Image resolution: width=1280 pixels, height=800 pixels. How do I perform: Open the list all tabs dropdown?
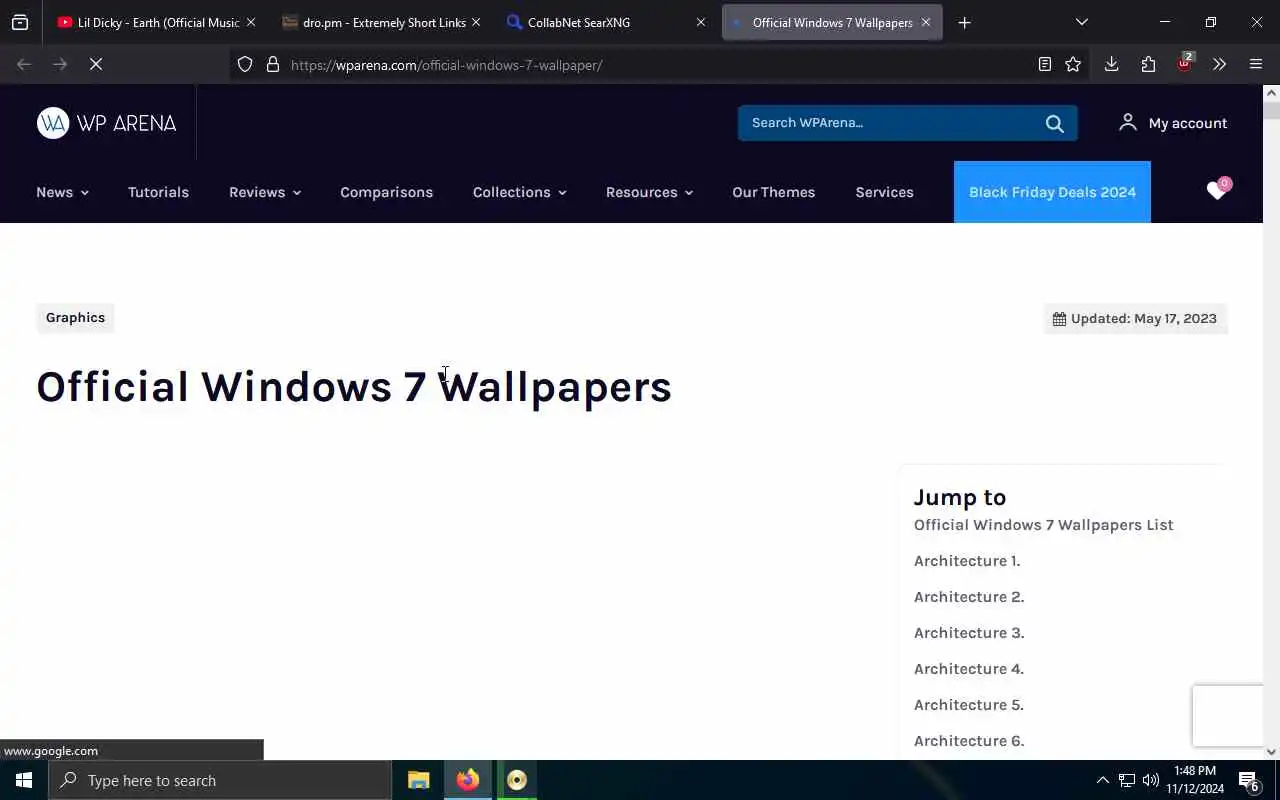coord(1082,22)
